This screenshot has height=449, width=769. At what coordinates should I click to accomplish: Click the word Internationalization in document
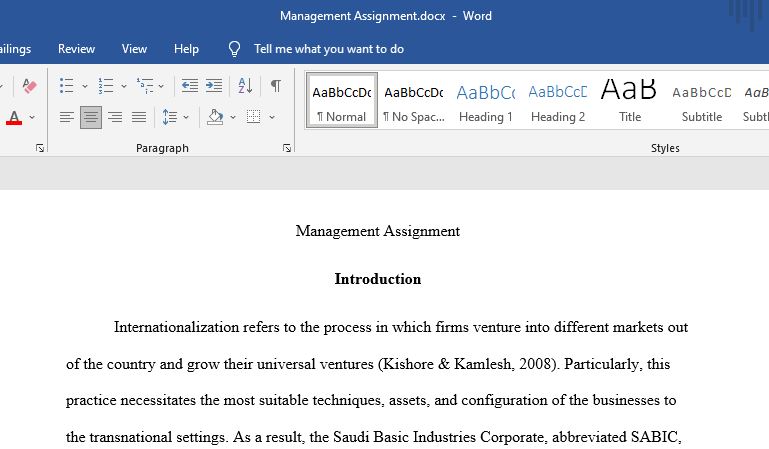click(x=176, y=327)
